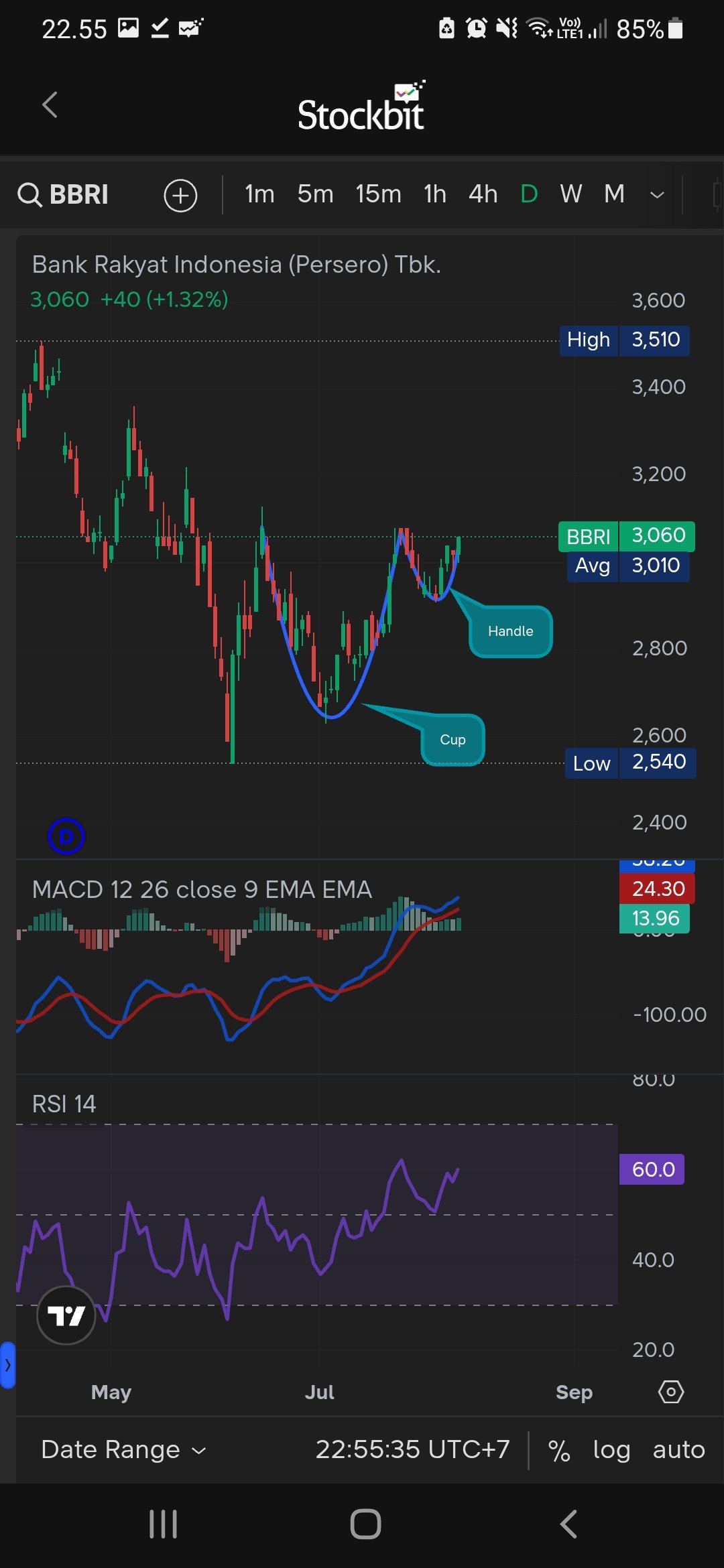
Task: Tap the MACD 13.96 value label
Action: 655,918
